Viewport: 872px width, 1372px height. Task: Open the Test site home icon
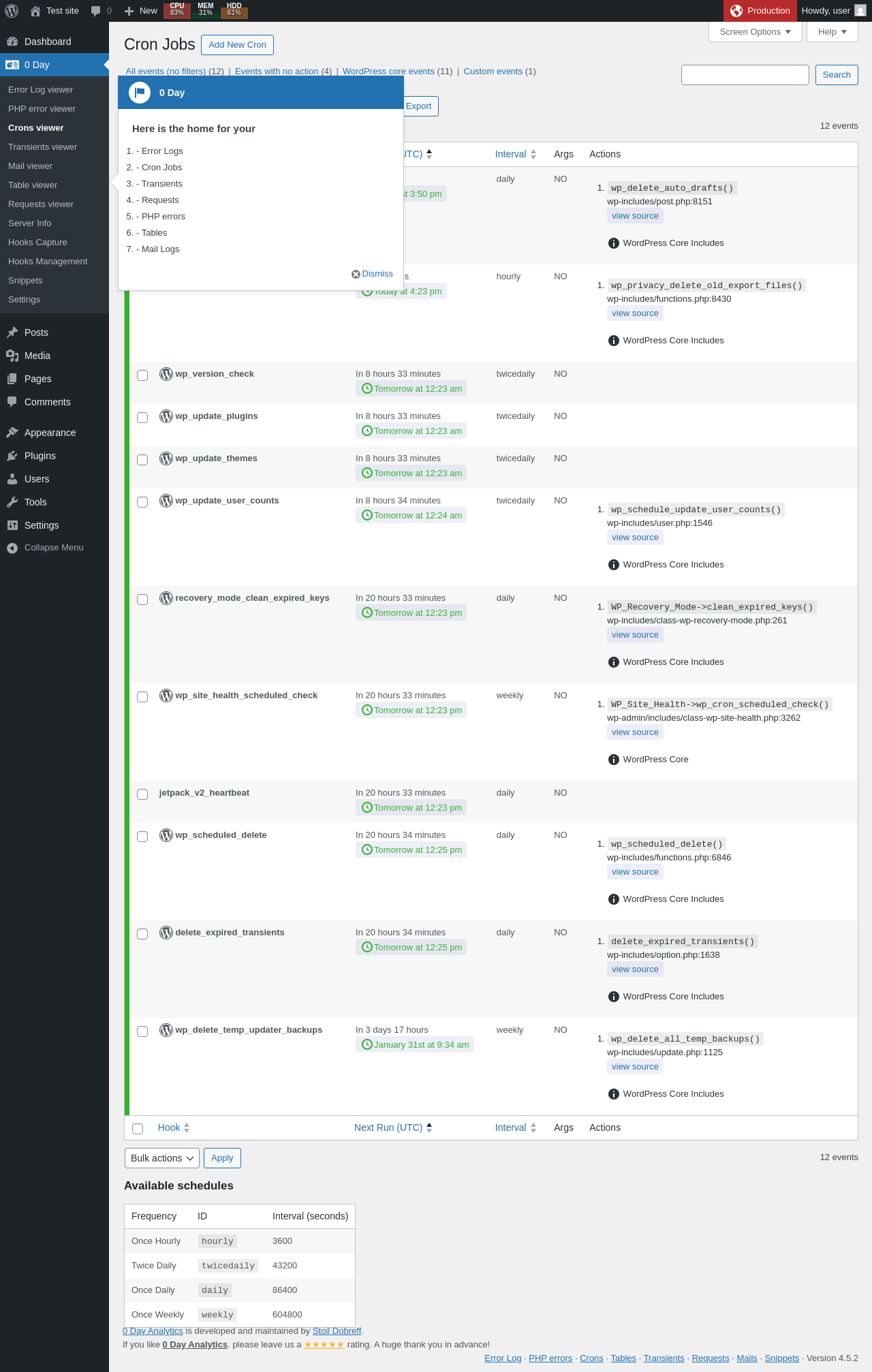pos(35,11)
